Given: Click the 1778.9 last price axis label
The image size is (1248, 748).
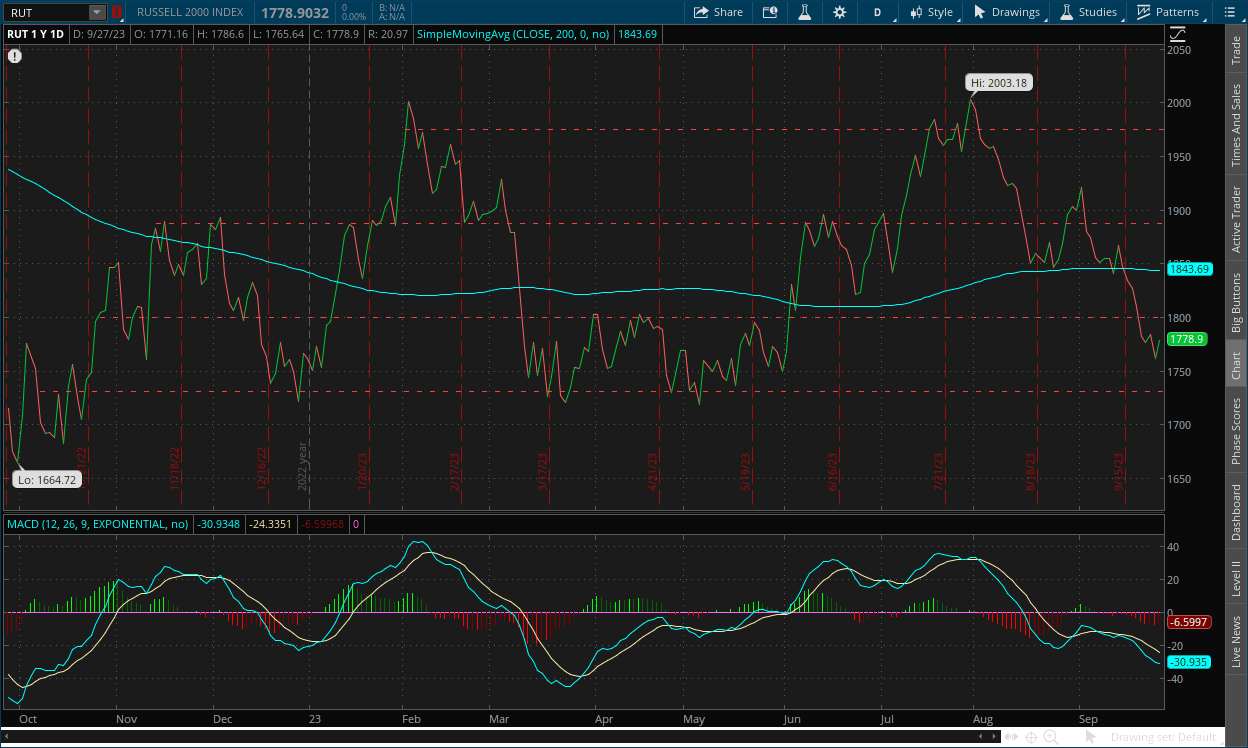Looking at the screenshot, I should click(x=1187, y=339).
